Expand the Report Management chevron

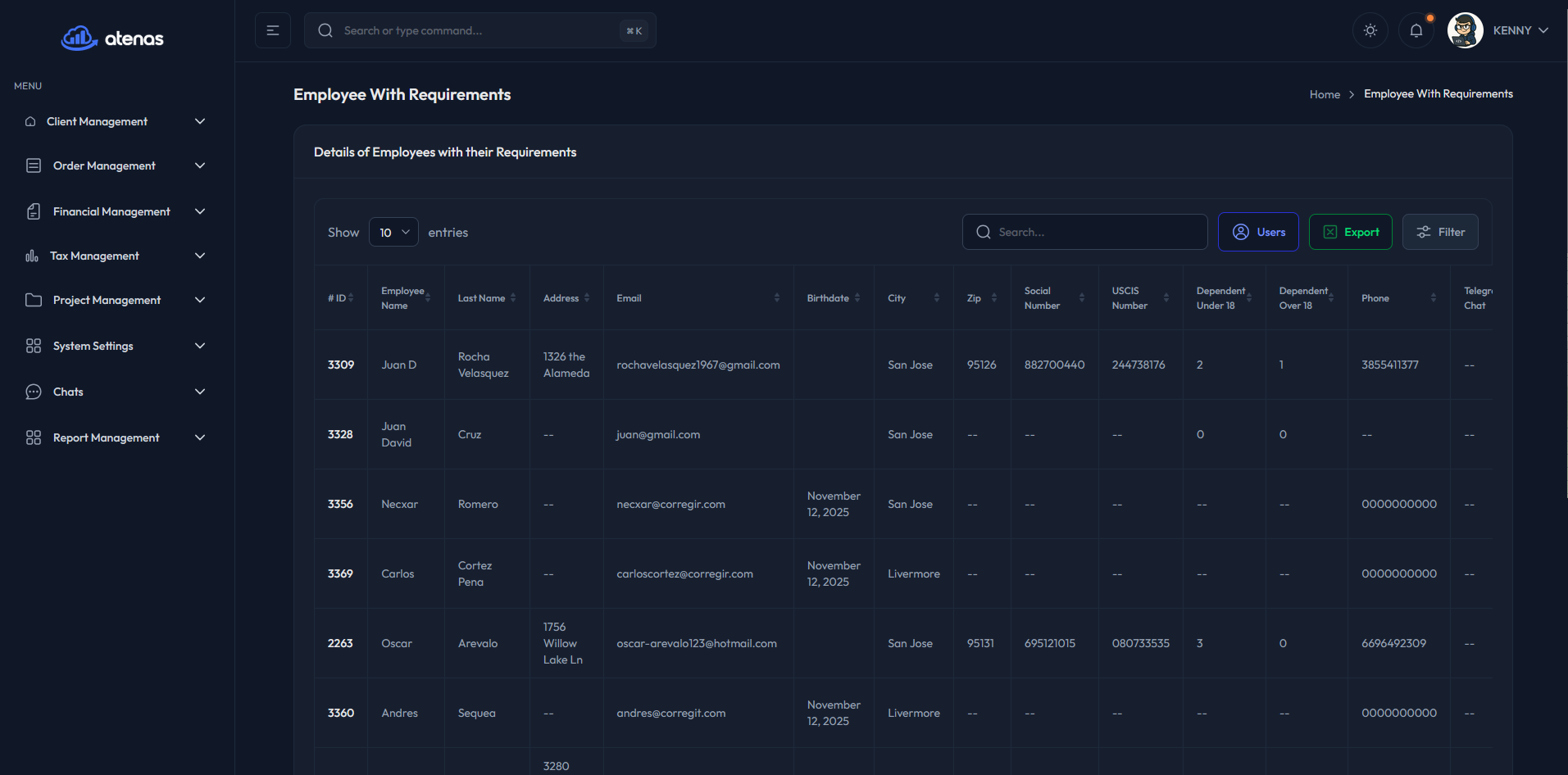[x=199, y=437]
